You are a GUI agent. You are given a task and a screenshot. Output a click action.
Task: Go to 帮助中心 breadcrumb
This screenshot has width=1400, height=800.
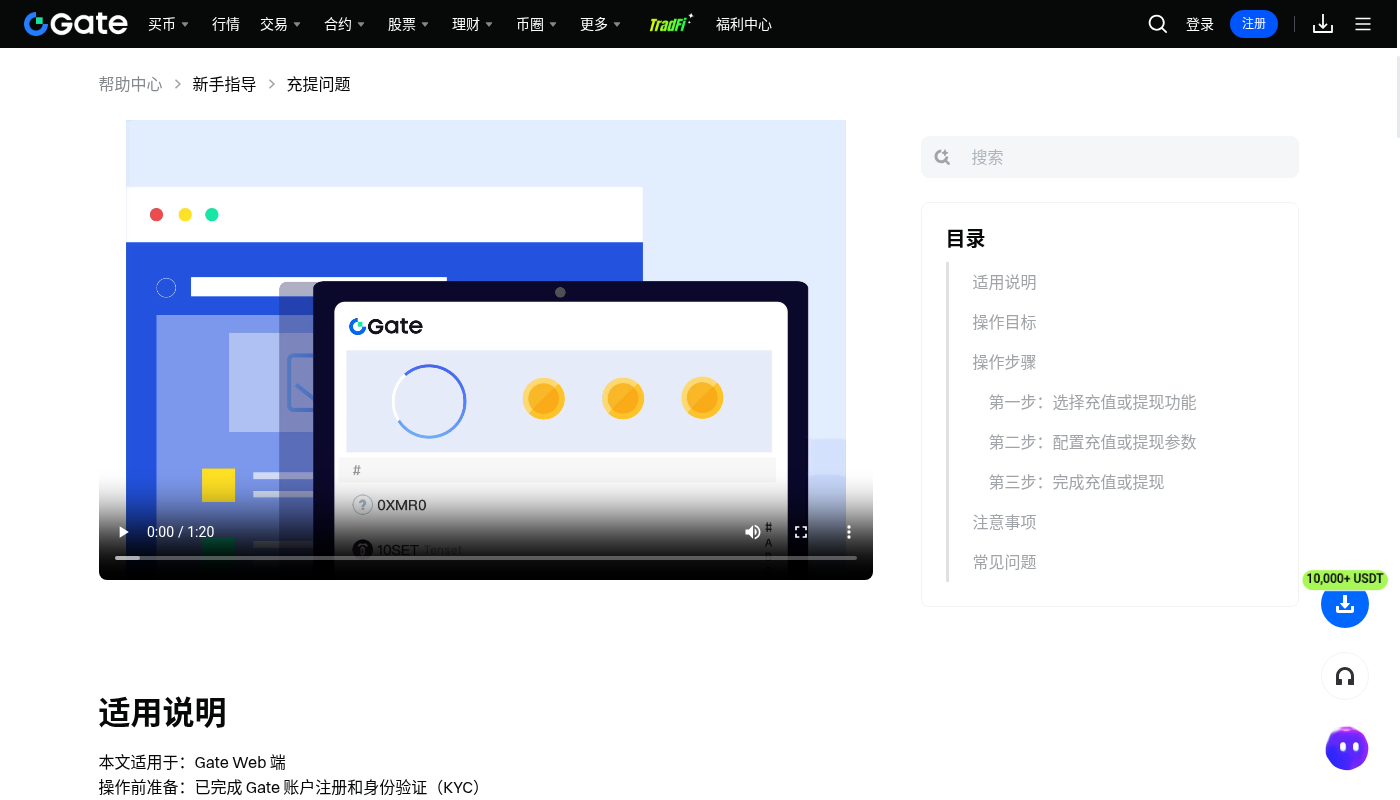click(130, 84)
